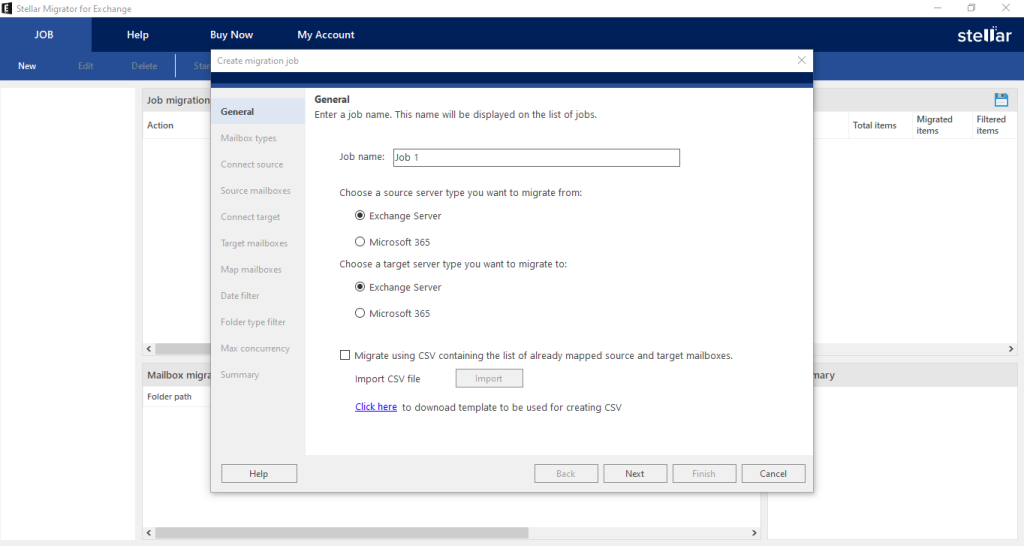
Task: Click right arrow of bottom horizontal scrollbar
Action: [754, 533]
